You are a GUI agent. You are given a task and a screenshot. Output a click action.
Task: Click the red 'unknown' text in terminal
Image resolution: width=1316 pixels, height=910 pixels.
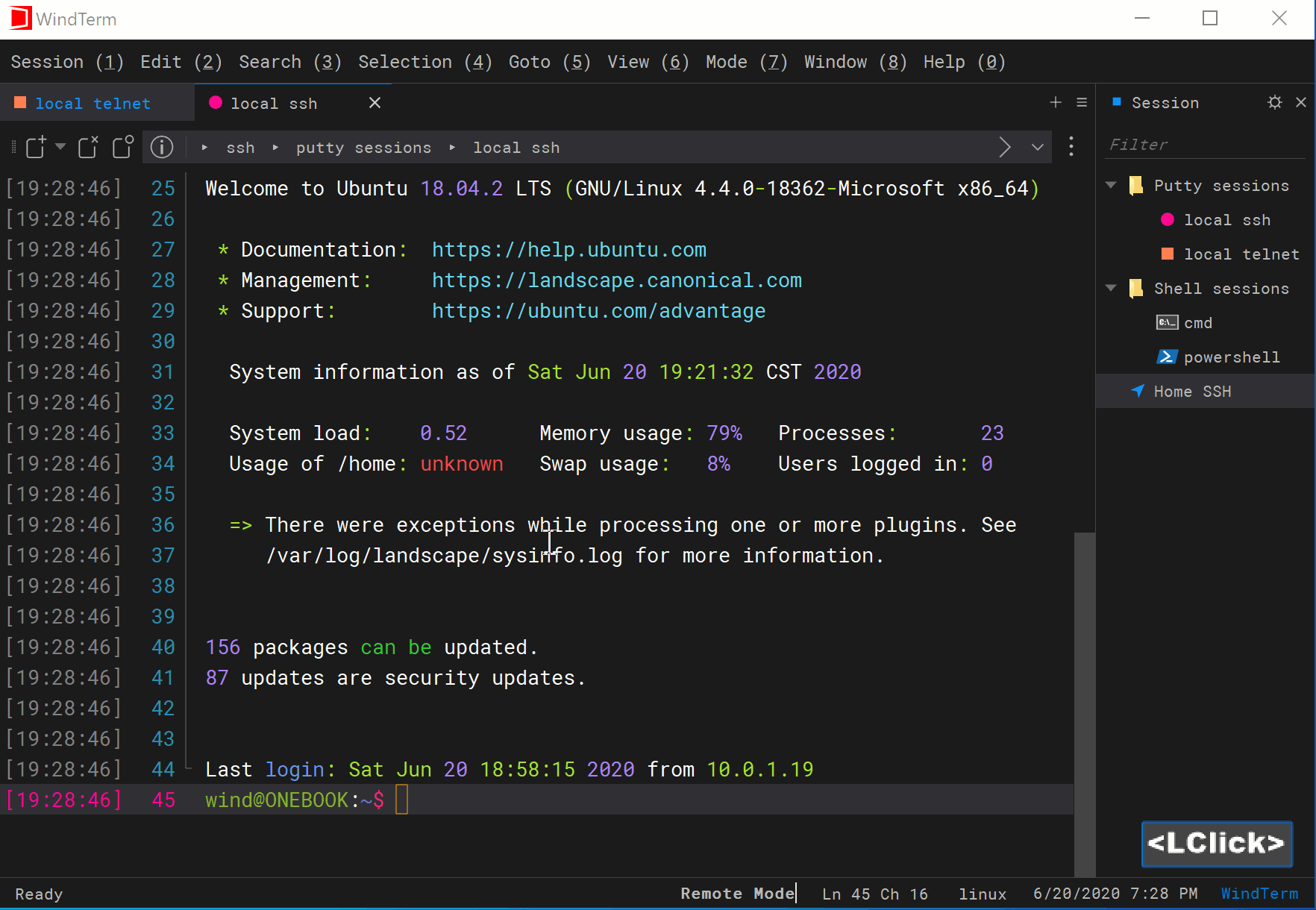click(462, 464)
